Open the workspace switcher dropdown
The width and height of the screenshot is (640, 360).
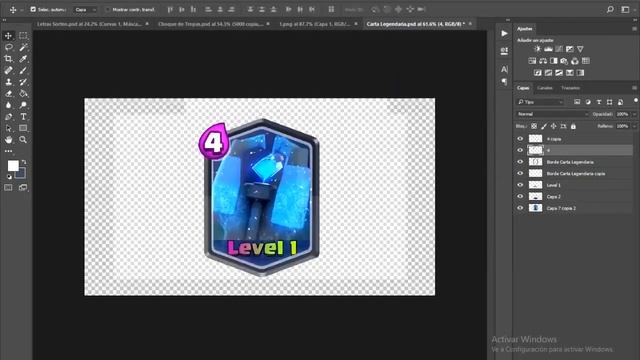(x=625, y=9)
